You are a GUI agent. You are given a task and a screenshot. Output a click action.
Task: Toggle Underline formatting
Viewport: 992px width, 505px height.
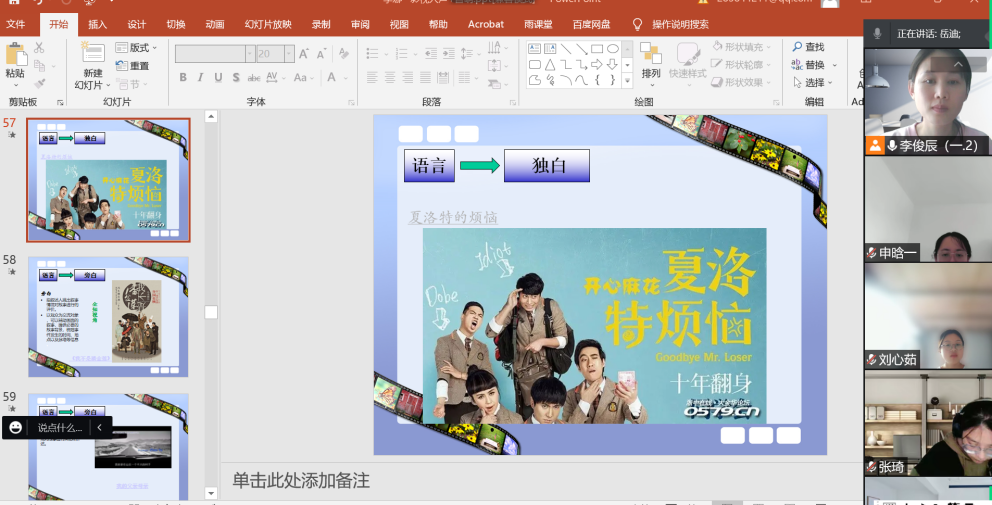tap(218, 77)
